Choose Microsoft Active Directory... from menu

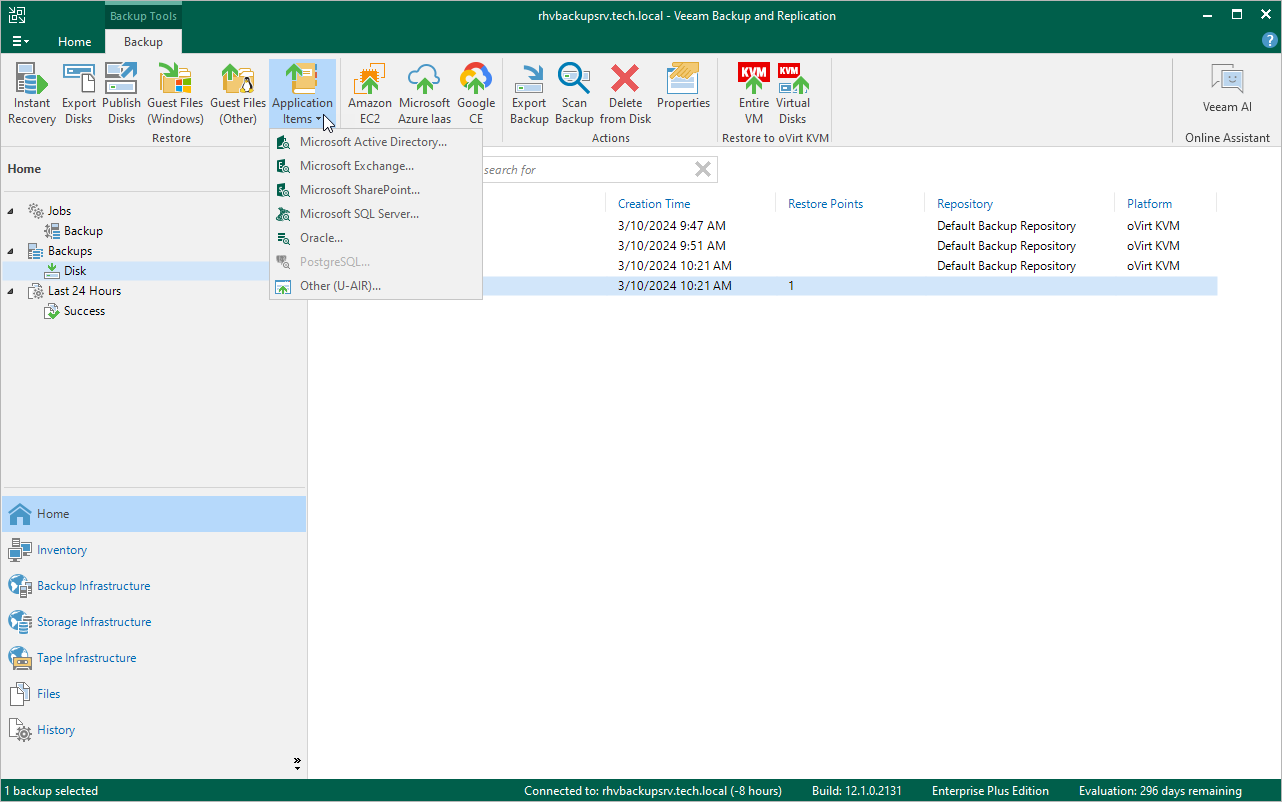coord(376,142)
